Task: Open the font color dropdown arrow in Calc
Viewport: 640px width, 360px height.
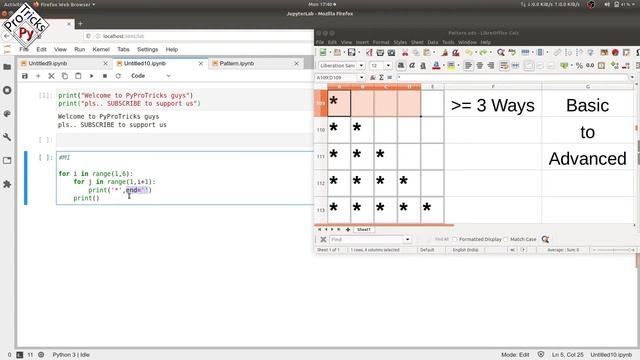Action: pyautogui.click(x=444, y=65)
